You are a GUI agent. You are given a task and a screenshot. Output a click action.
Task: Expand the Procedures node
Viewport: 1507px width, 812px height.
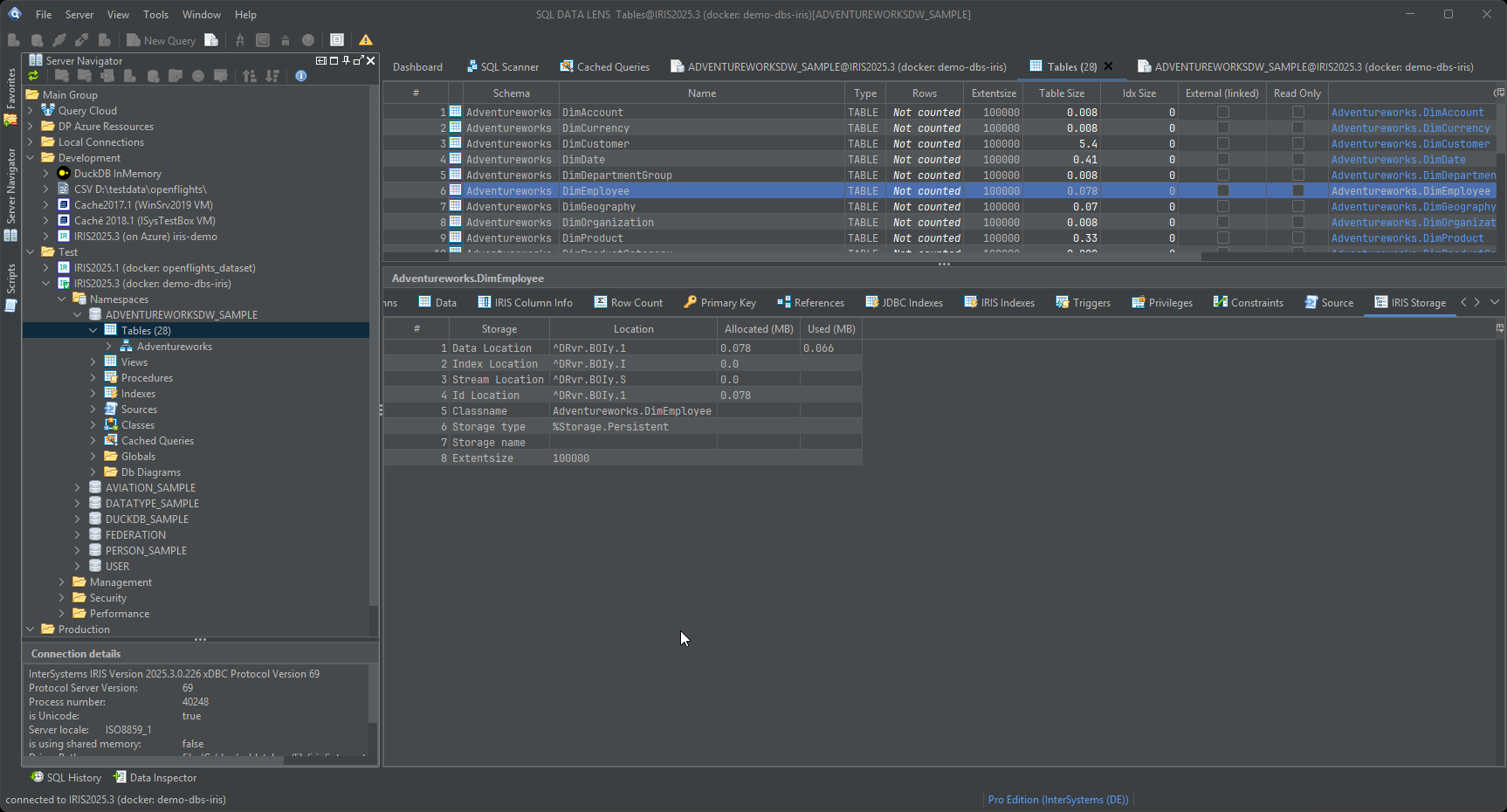(x=93, y=378)
